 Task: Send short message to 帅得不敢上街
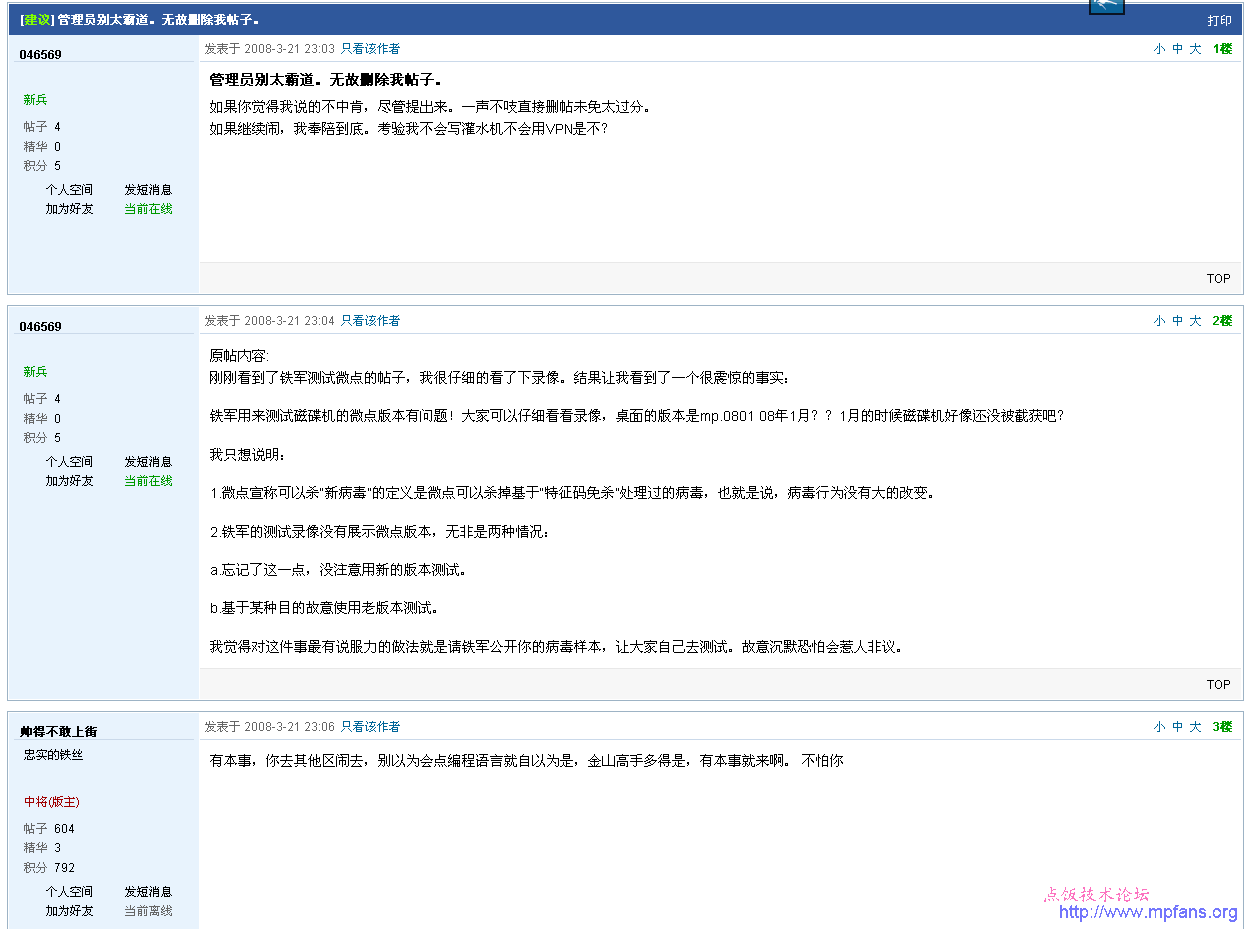pos(148,892)
